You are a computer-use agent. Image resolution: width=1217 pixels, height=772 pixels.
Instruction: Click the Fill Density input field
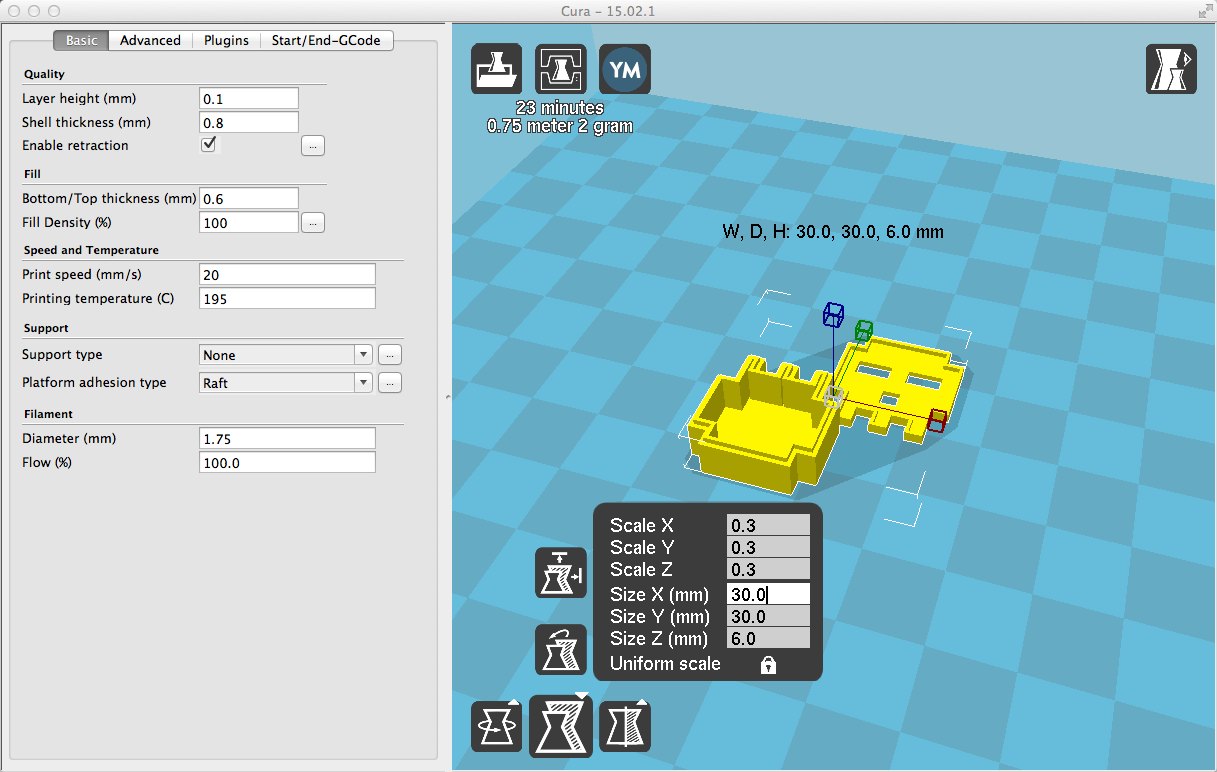pyautogui.click(x=249, y=223)
